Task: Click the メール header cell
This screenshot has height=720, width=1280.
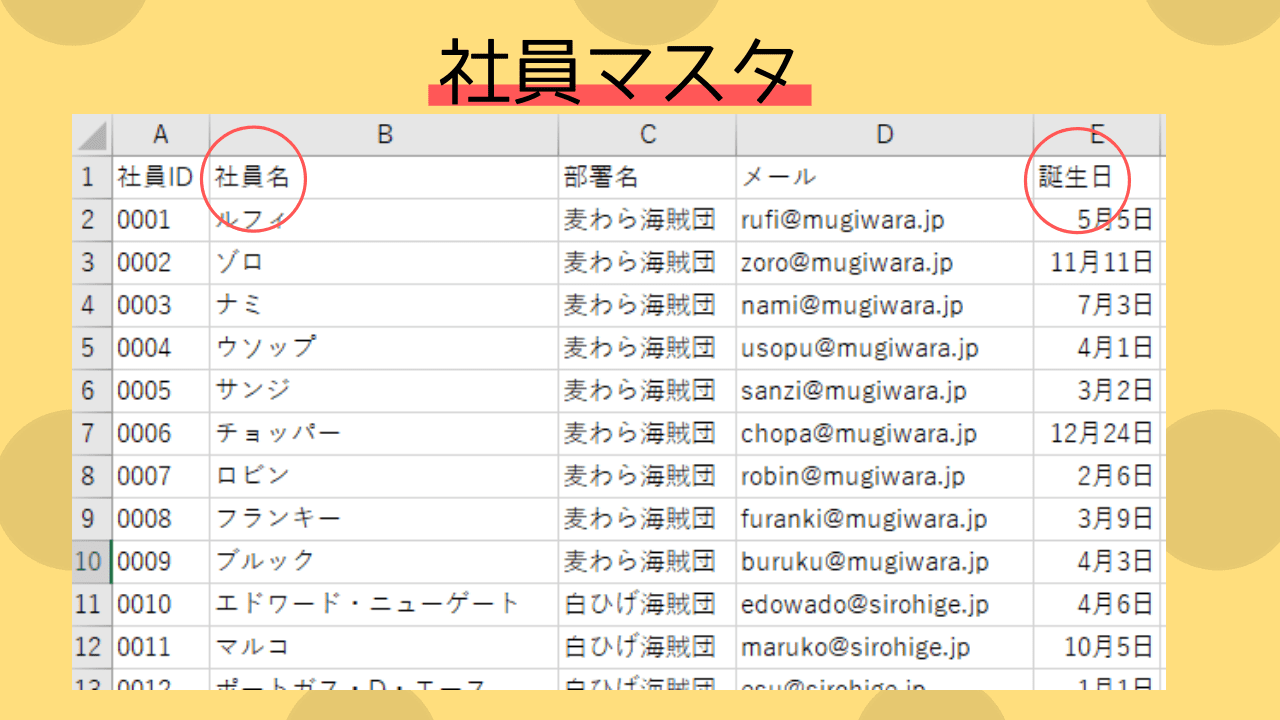Action: (779, 178)
